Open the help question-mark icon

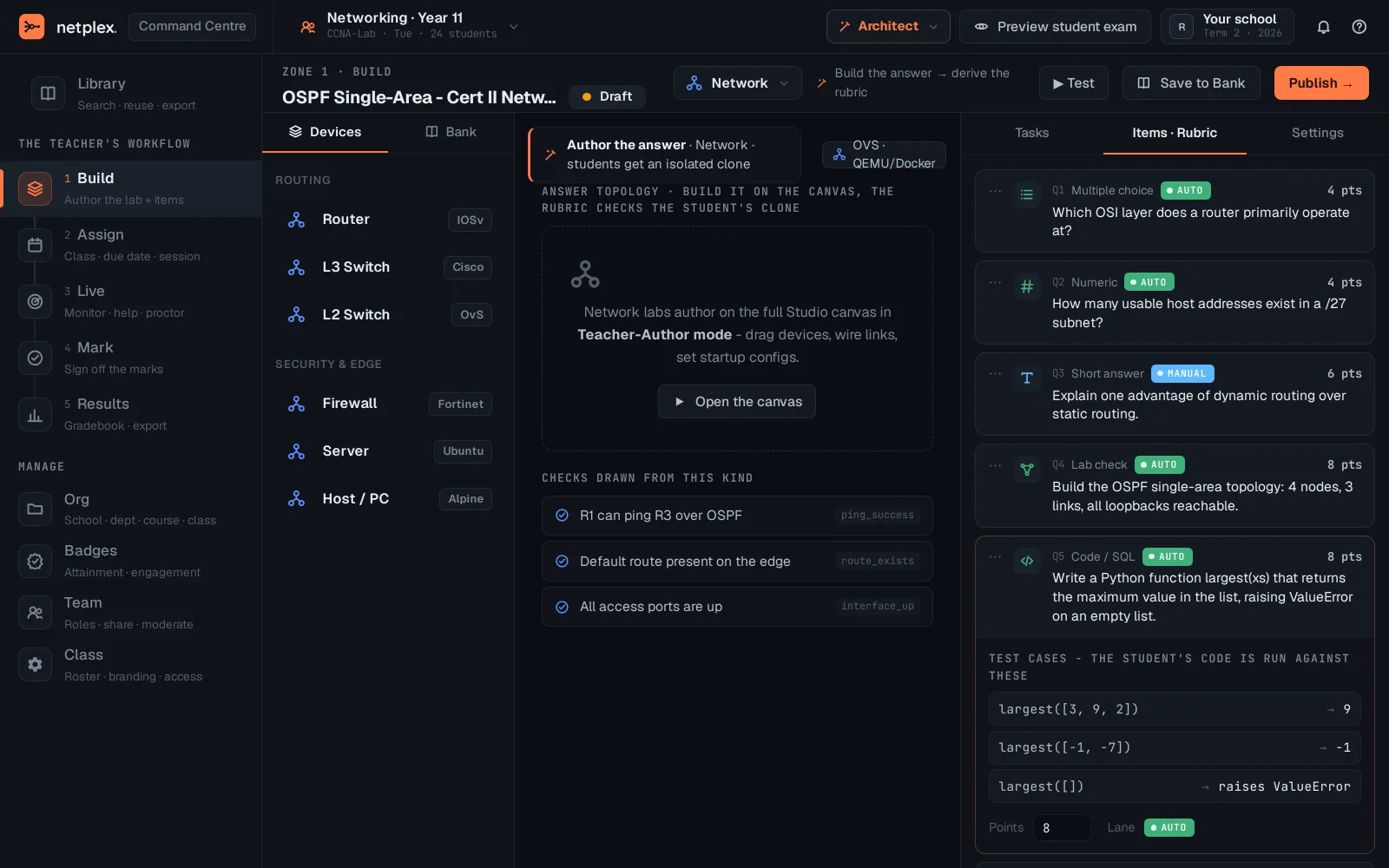[x=1359, y=27]
